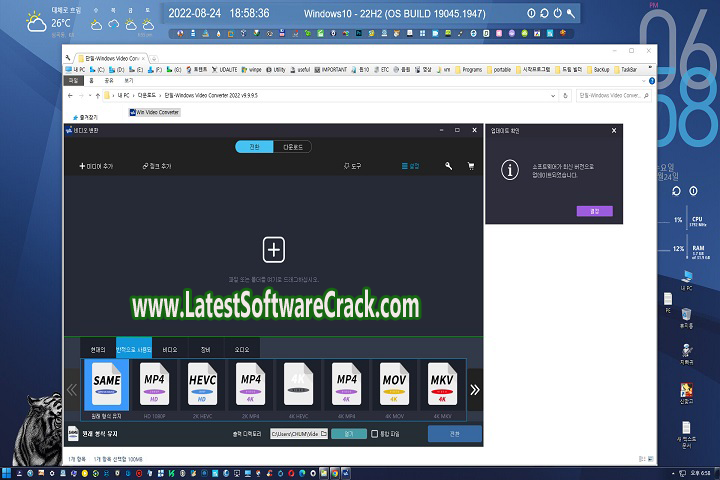Open the View ribbon tab in Explorer
Image resolution: width=720 pixels, height=480 pixels.
(129, 80)
